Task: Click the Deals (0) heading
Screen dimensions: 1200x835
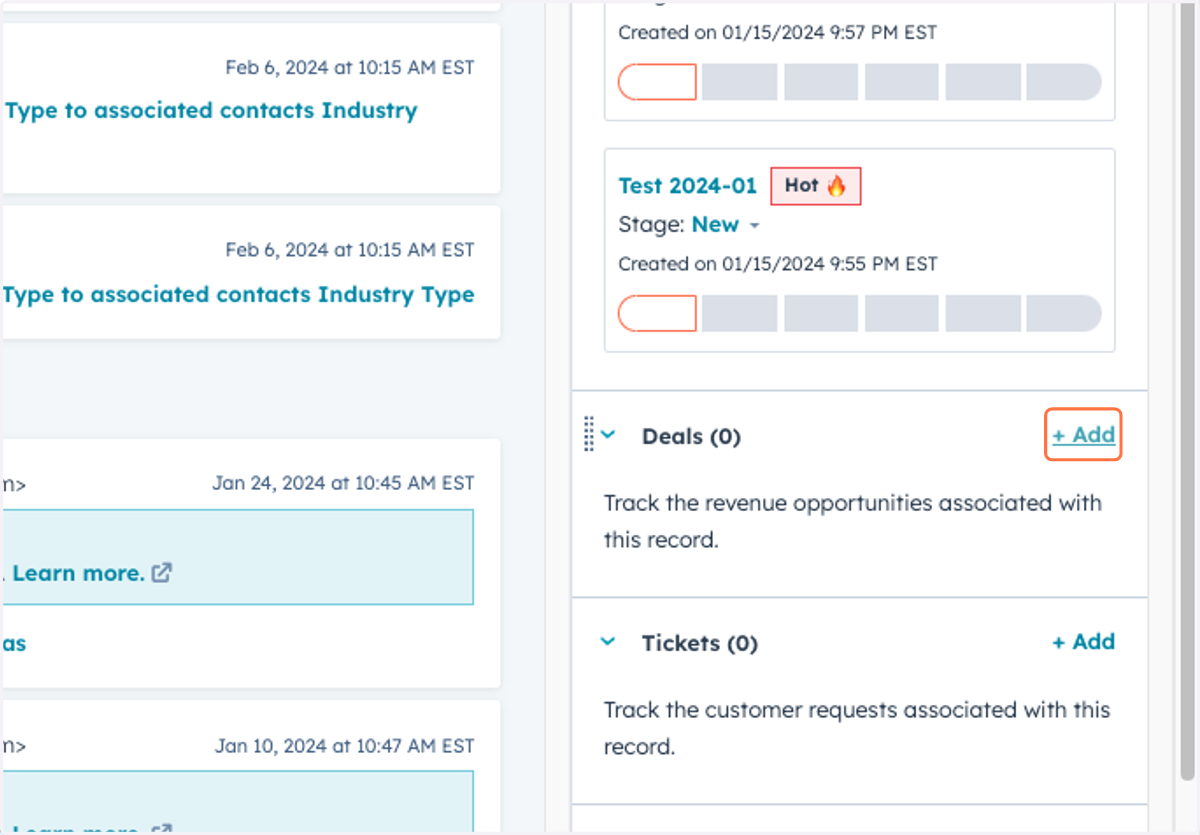Action: point(691,436)
